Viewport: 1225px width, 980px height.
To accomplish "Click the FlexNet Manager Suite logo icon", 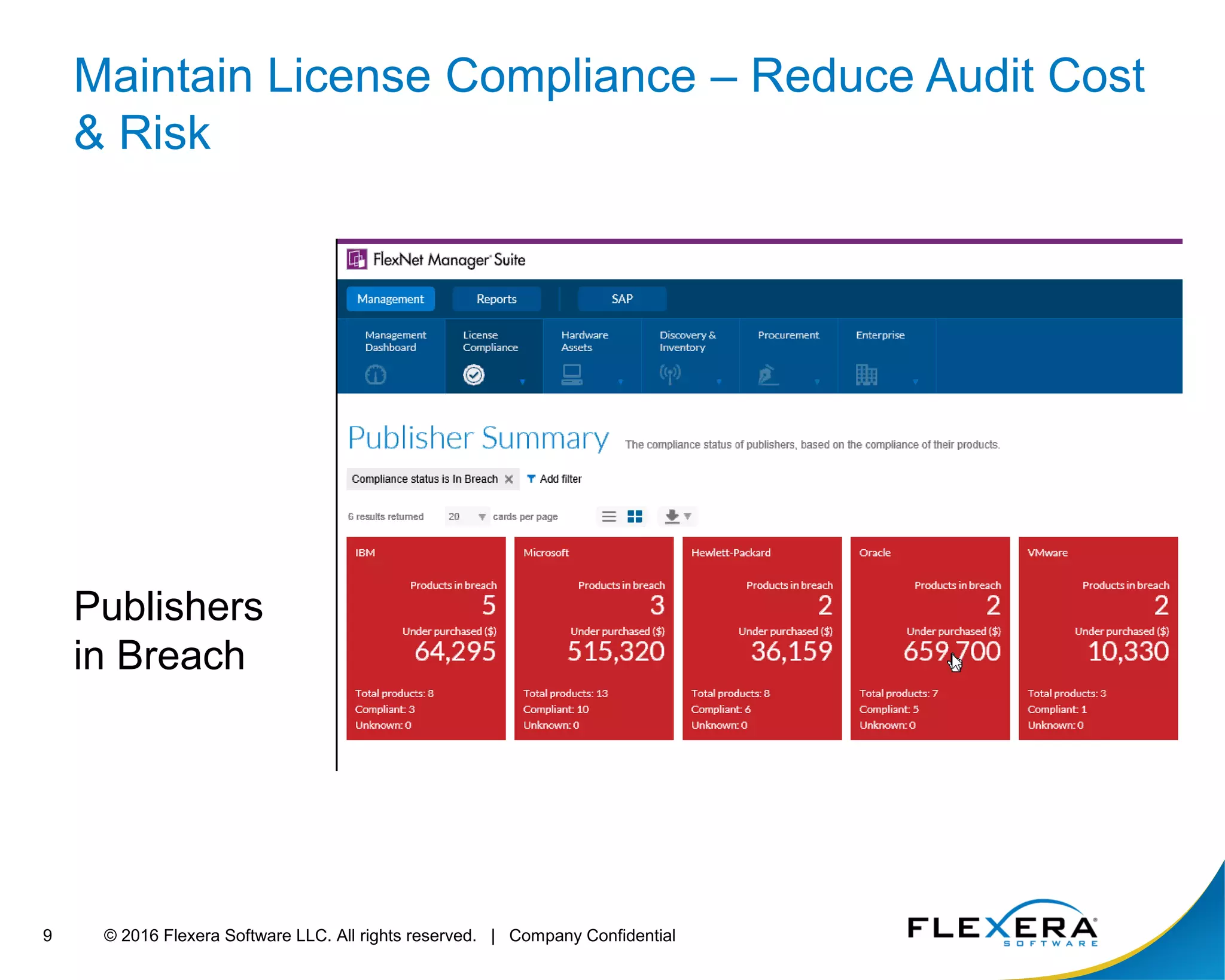I will click(x=357, y=259).
